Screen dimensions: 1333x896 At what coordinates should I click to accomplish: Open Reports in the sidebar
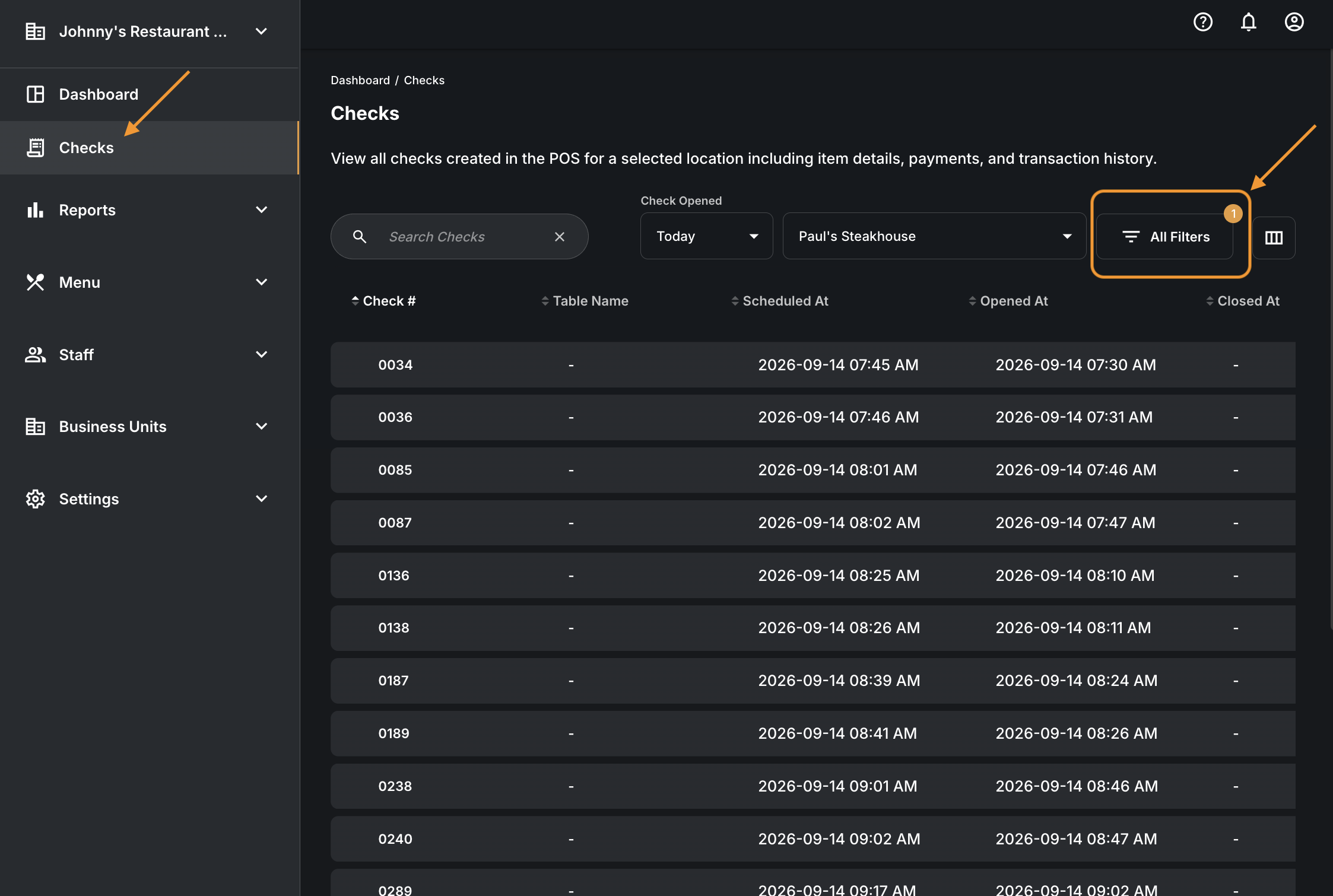point(149,210)
